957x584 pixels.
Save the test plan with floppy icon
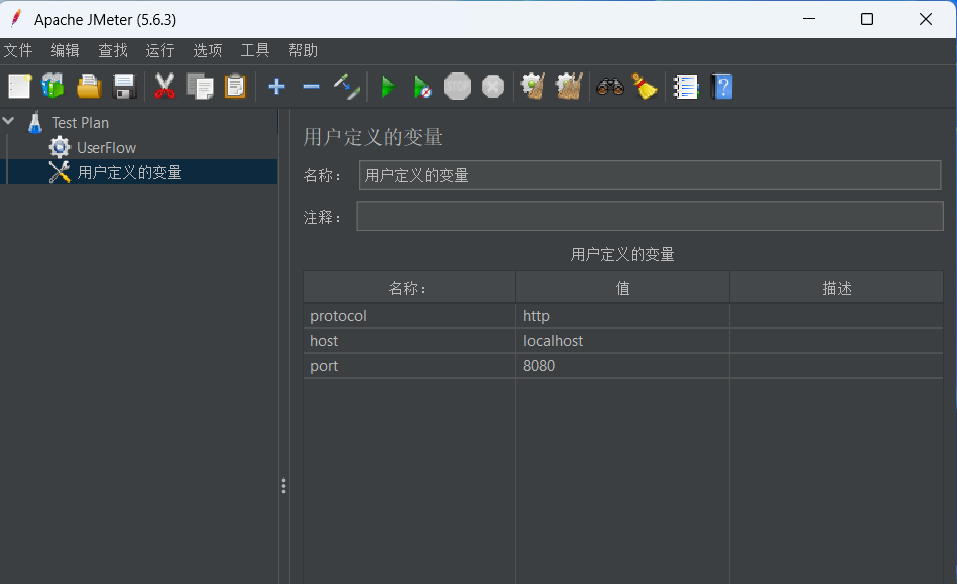125,87
